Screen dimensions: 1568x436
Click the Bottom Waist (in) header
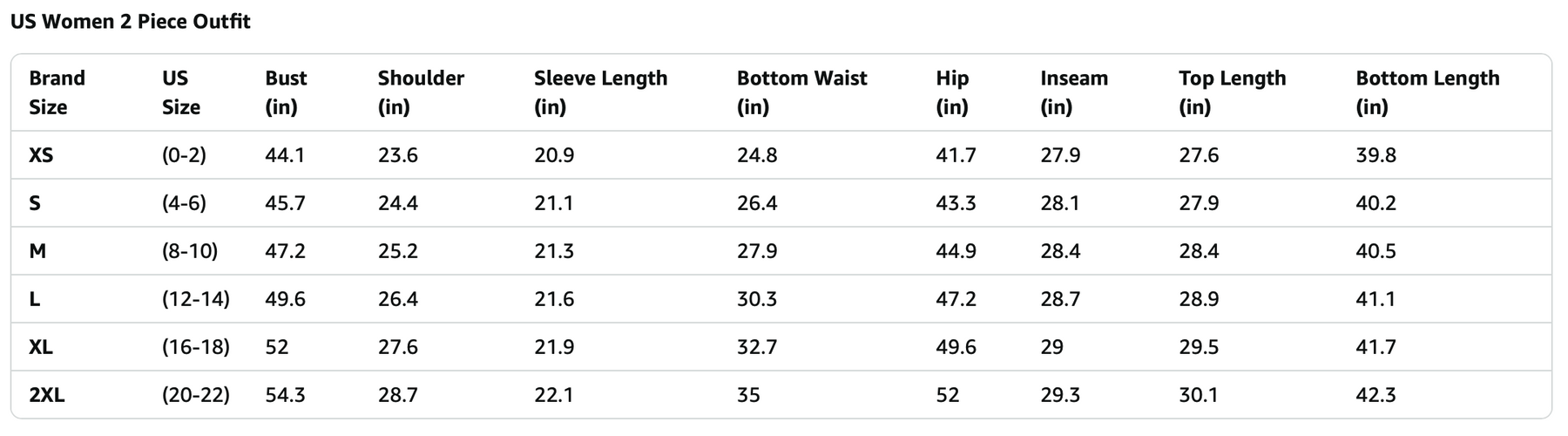coord(802,92)
